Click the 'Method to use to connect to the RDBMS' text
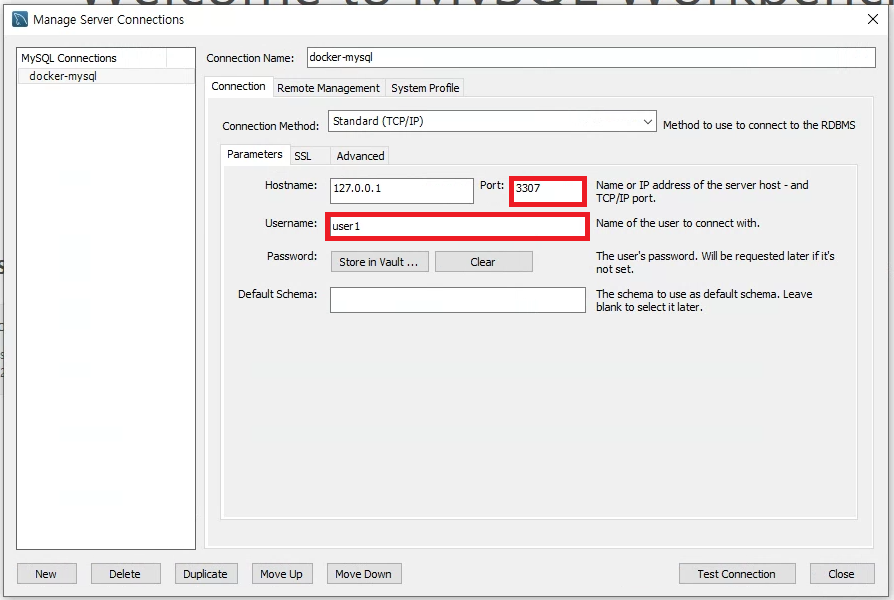Image resolution: width=894 pixels, height=600 pixels. (x=759, y=125)
